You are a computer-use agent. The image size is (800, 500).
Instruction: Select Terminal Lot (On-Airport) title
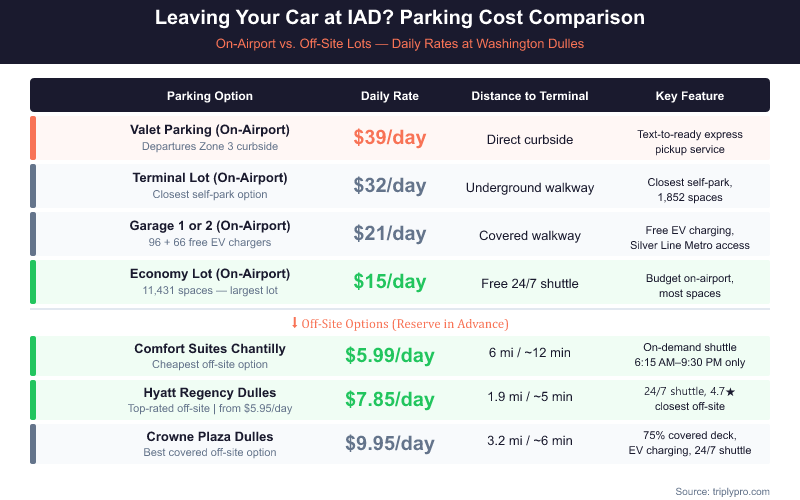[x=210, y=178]
